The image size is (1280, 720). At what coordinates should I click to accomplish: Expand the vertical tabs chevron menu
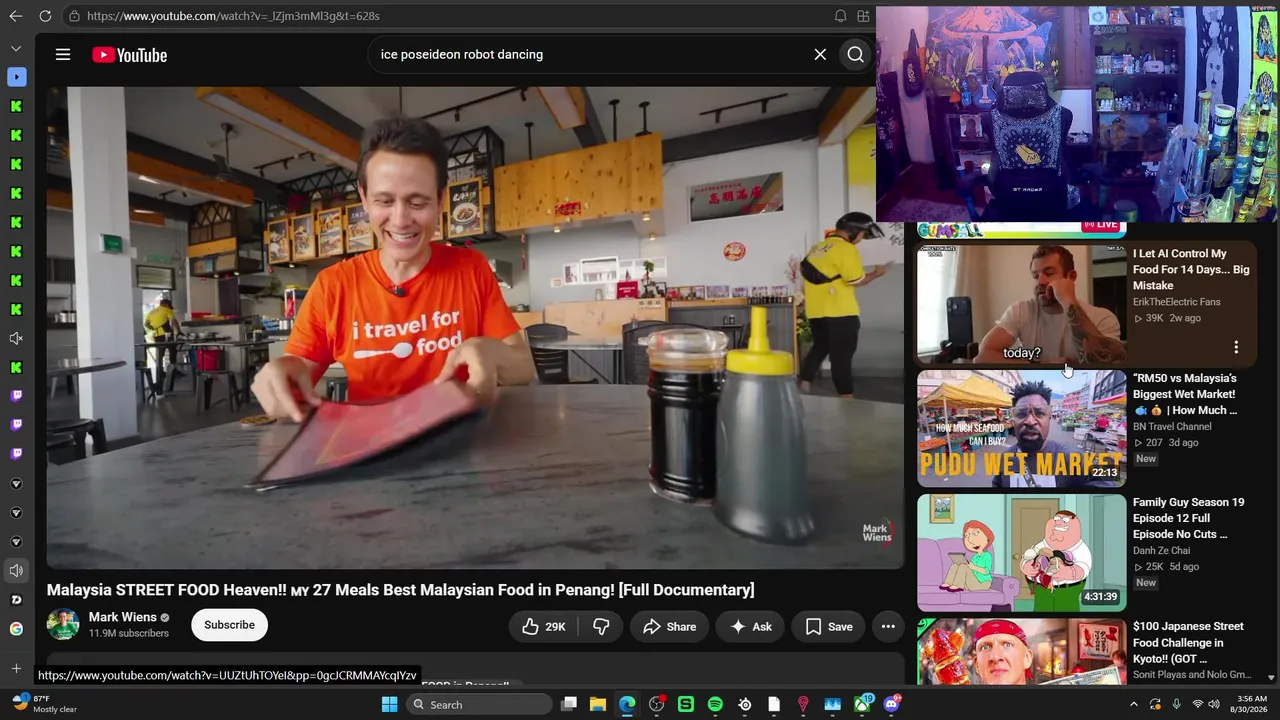16,48
